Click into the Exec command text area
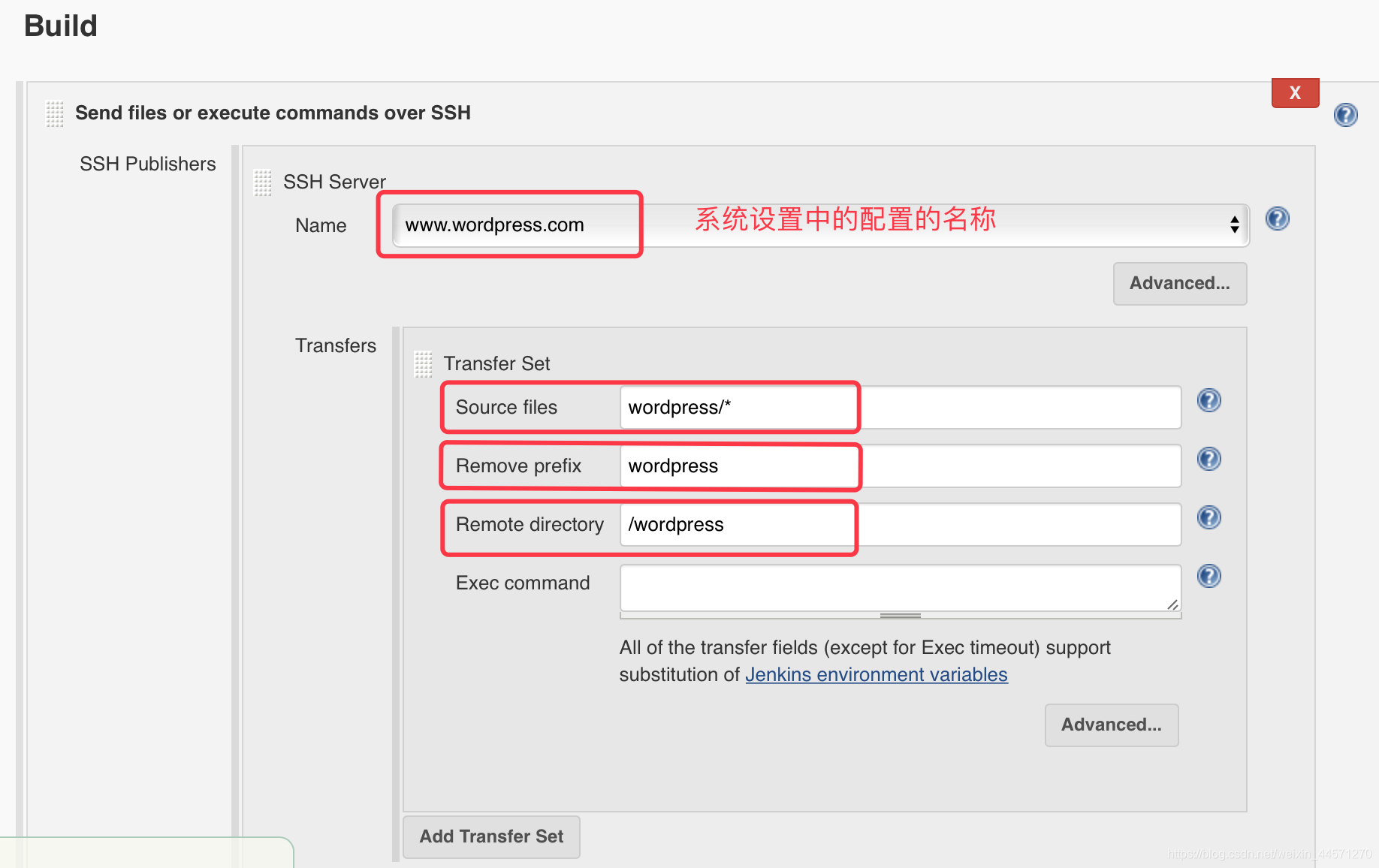The width and height of the screenshot is (1379, 868). (901, 588)
